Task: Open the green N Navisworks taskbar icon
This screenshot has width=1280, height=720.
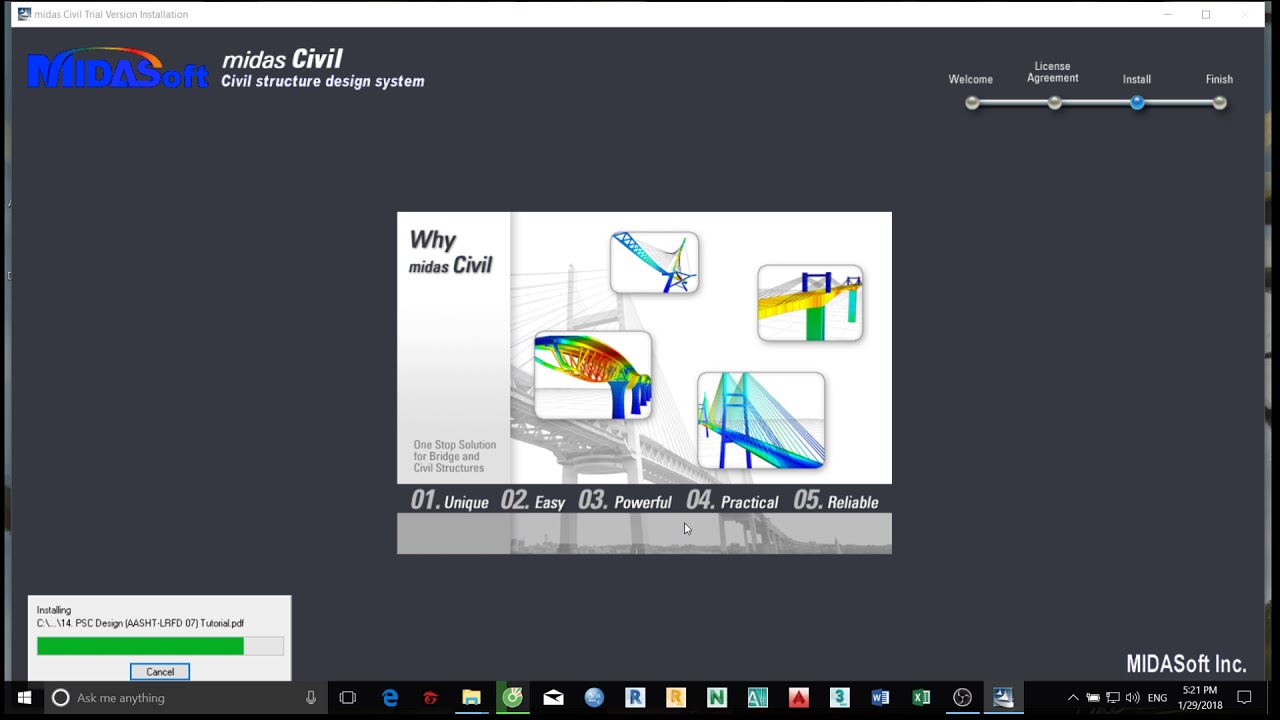Action: (717, 698)
